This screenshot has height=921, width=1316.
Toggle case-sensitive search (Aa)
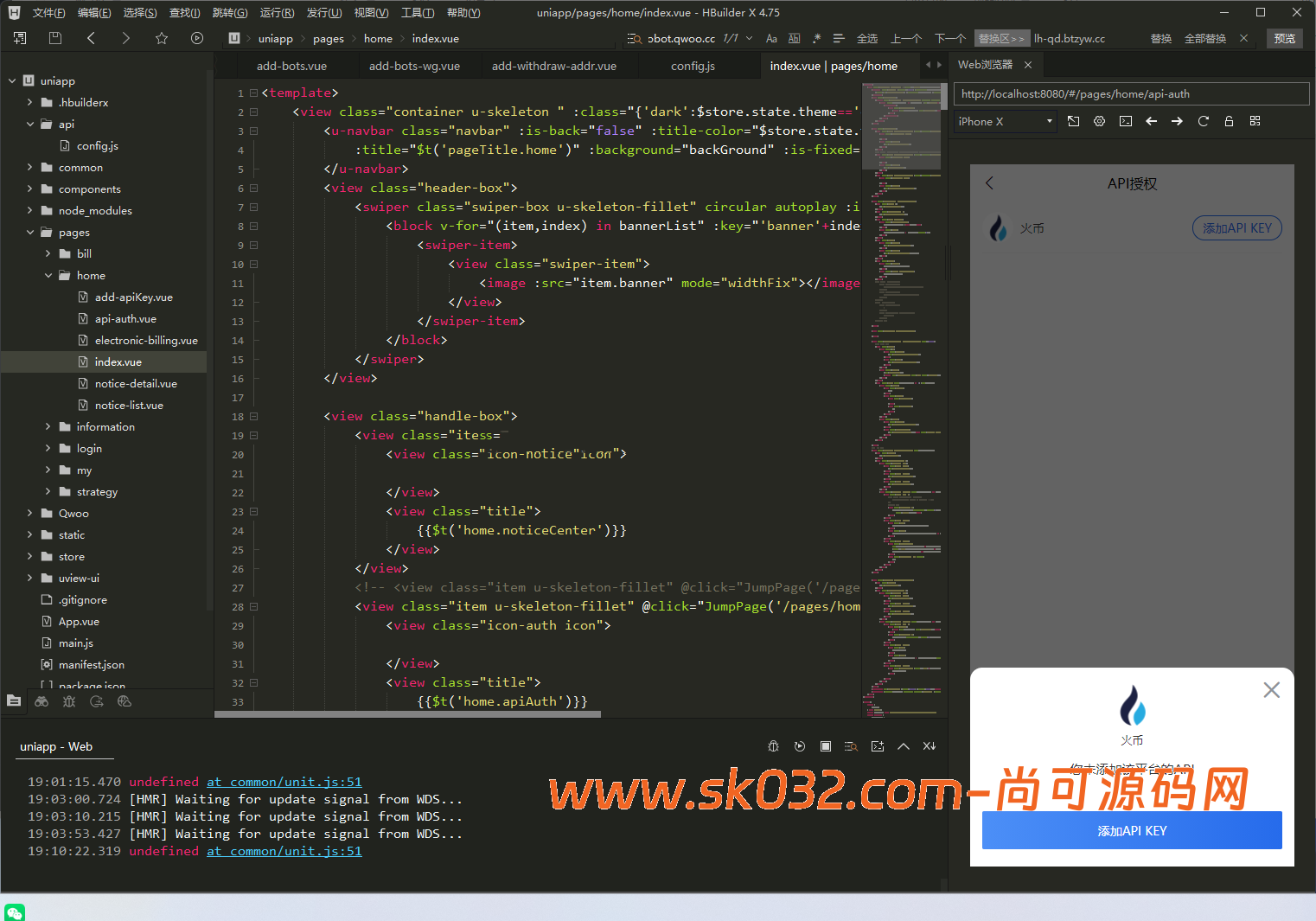click(771, 38)
